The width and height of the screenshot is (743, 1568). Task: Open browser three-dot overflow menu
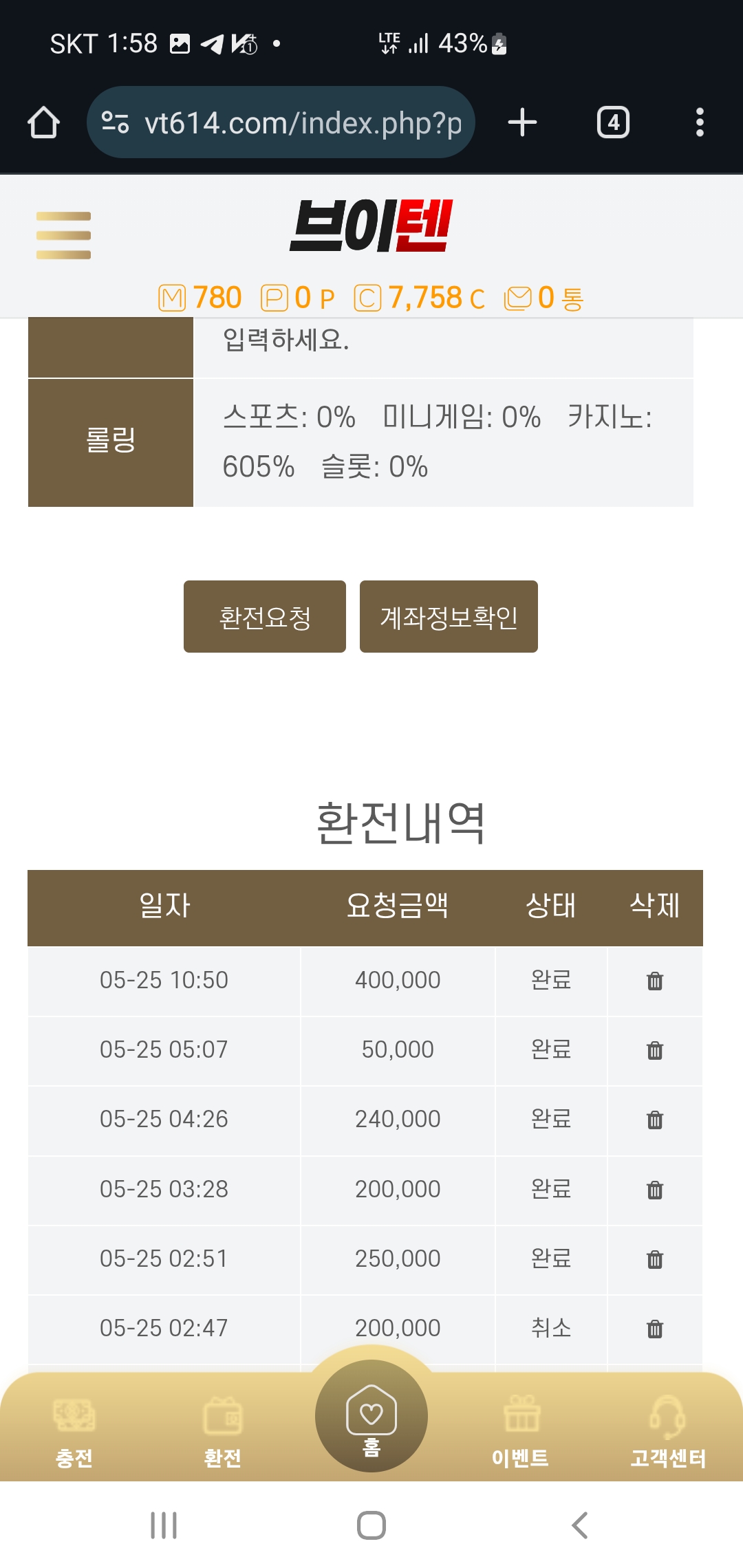(700, 122)
